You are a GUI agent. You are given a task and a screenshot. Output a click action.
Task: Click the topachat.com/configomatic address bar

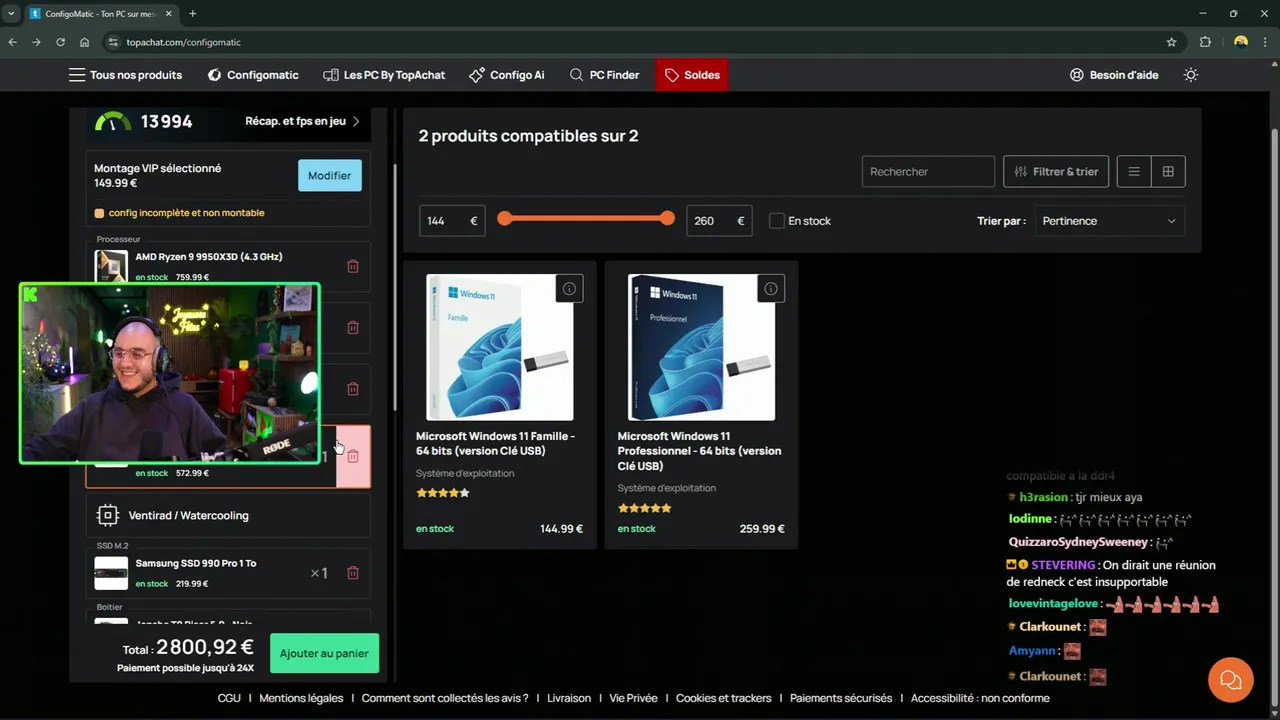click(x=640, y=42)
